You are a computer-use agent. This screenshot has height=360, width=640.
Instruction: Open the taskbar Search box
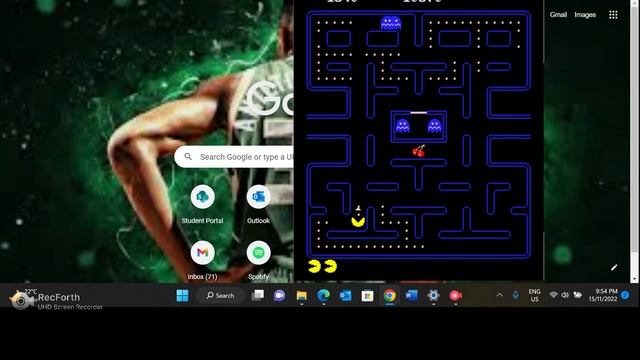click(220, 295)
